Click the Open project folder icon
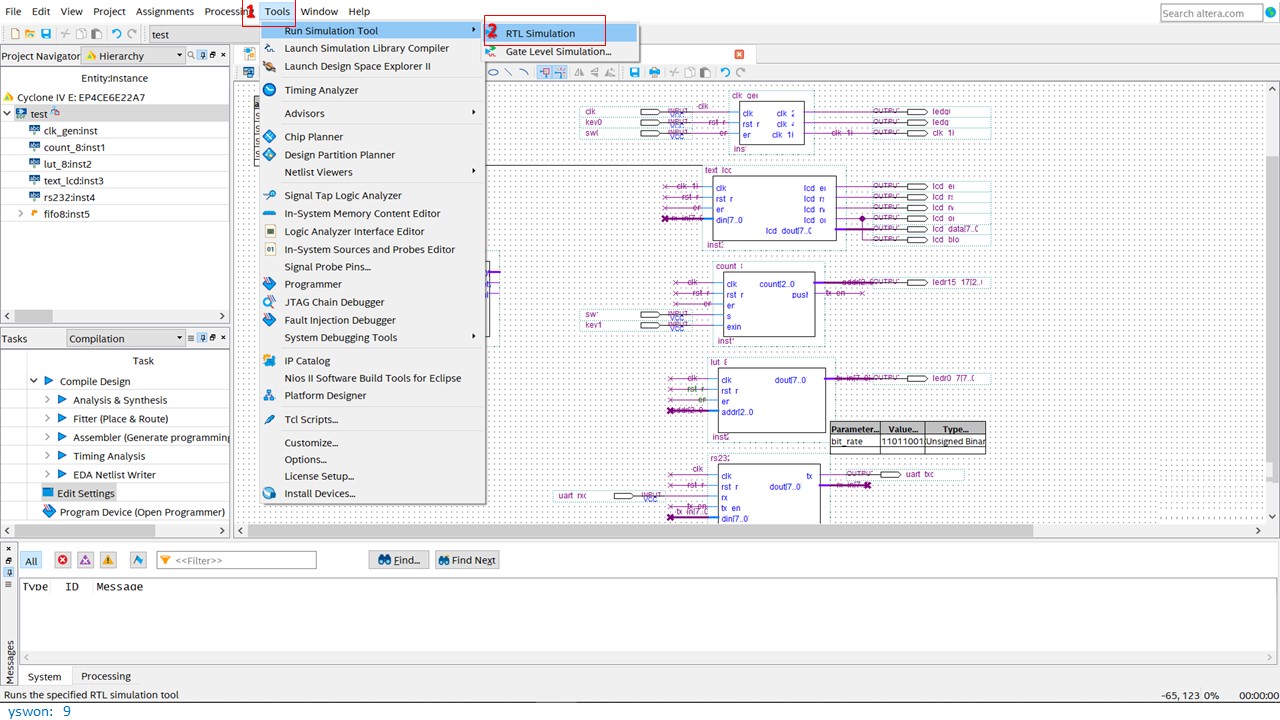Image resolution: width=1280 pixels, height=720 pixels. (x=30, y=34)
